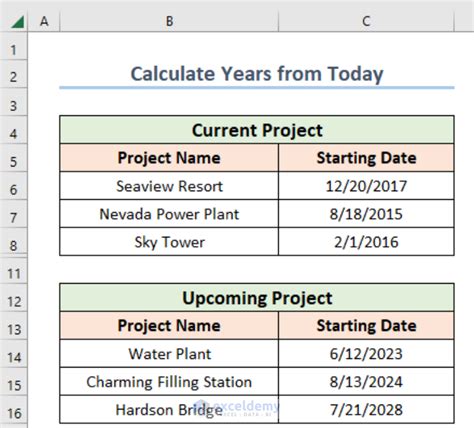Select the Nevada Power Plant cell
This screenshot has width=474, height=428.
pos(169,214)
